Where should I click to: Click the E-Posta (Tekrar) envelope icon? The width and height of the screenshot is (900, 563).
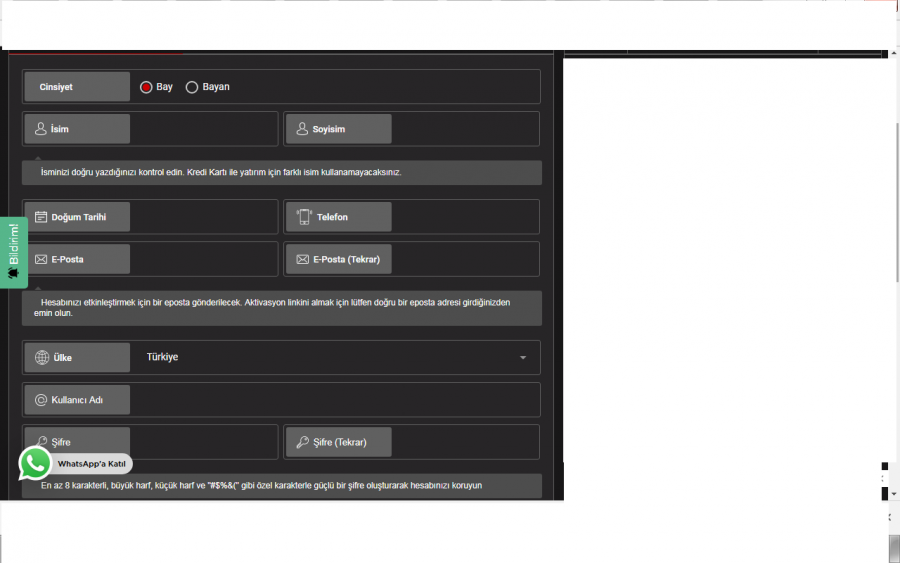pos(302,259)
